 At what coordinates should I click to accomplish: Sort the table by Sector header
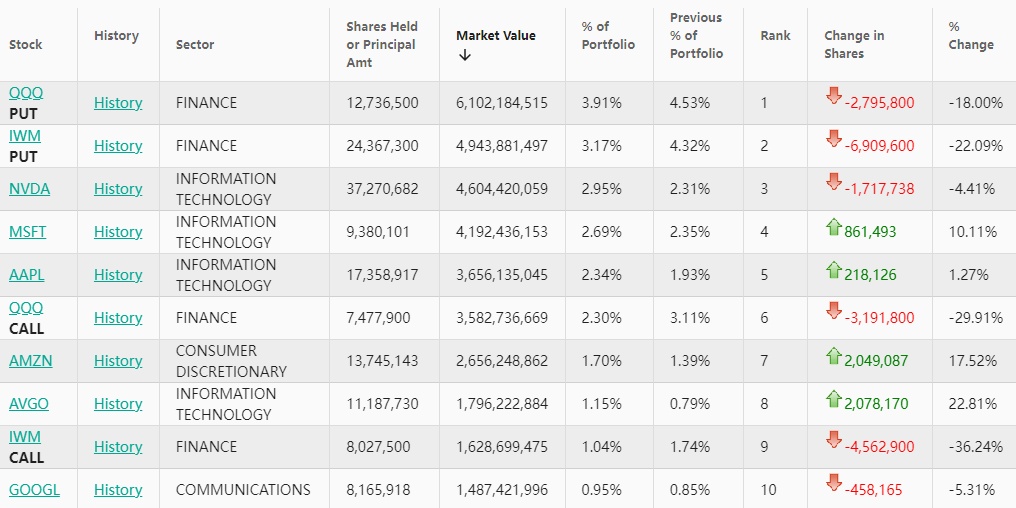(x=195, y=44)
